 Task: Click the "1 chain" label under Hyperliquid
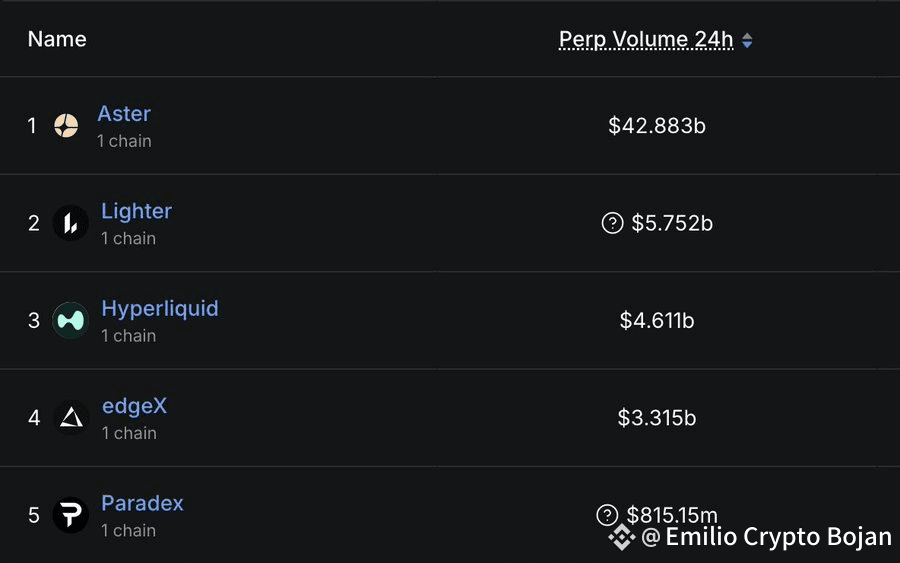129,336
